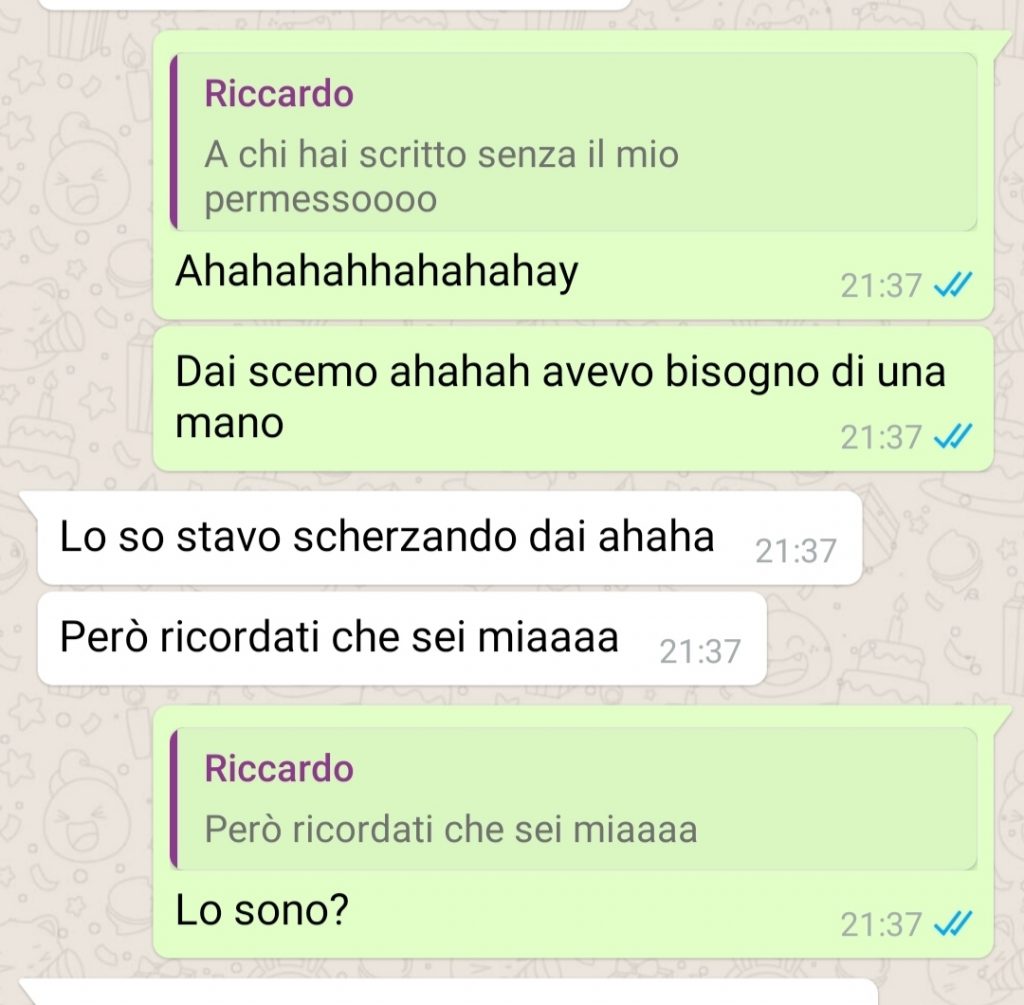Tap the read-receipt ticks on the Ahahahahhahahahay message

[953, 285]
